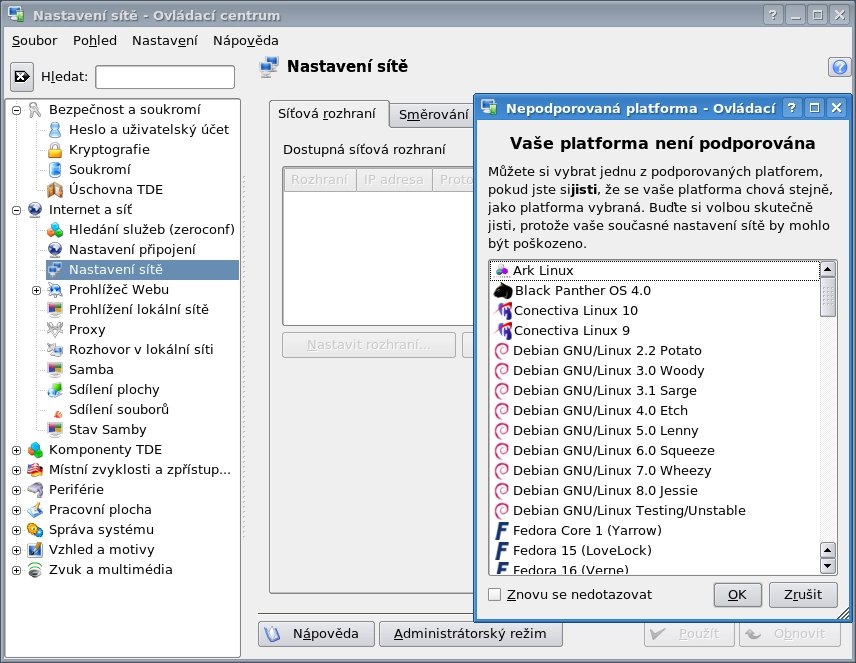Click the platform list bottom scroll-down arrow

coord(828,566)
